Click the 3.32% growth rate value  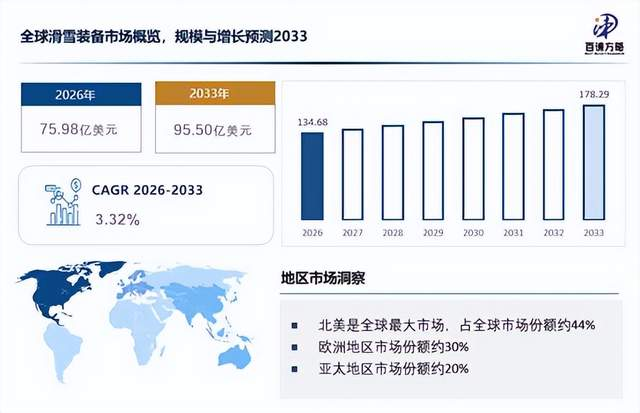[118, 220]
